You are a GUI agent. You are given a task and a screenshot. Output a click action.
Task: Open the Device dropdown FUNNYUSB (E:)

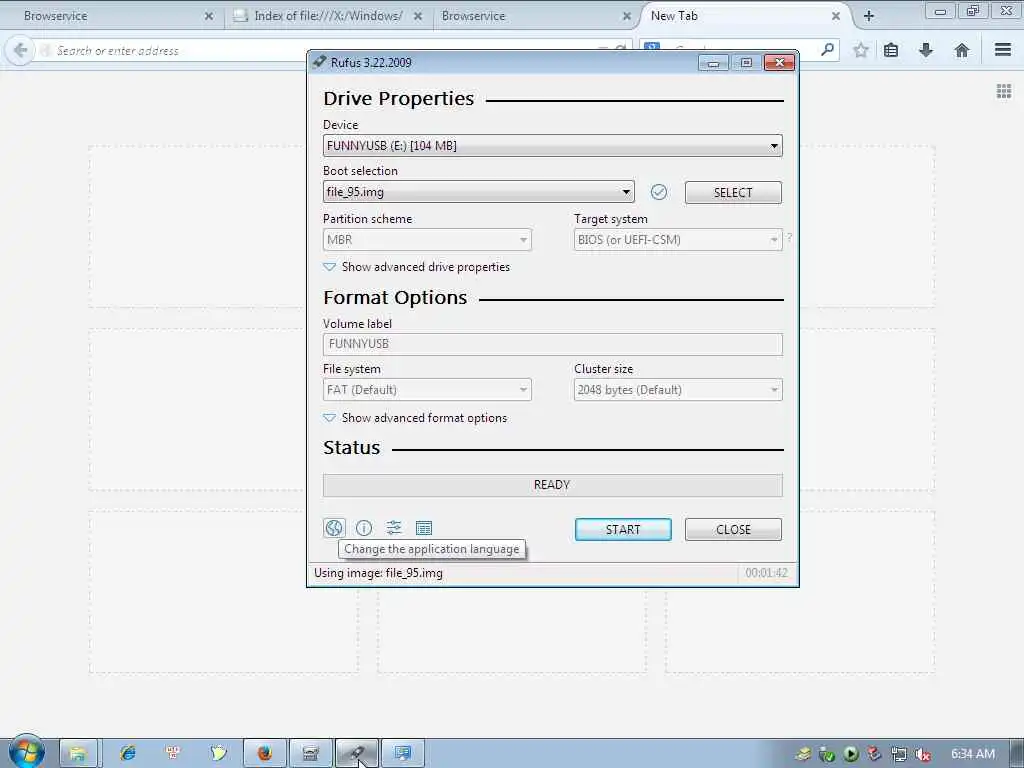(552, 146)
